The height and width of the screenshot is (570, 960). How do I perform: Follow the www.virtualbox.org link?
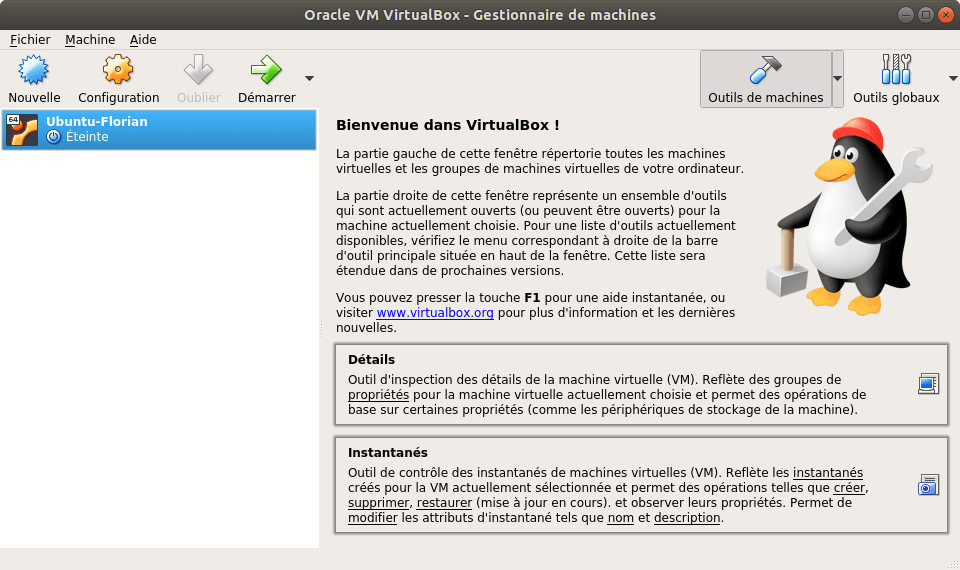[x=435, y=313]
